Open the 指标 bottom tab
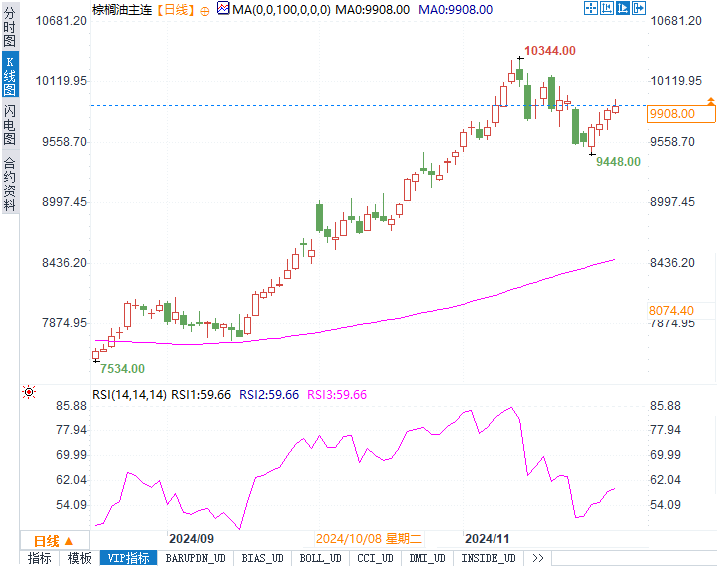The image size is (717, 566). click(x=39, y=558)
